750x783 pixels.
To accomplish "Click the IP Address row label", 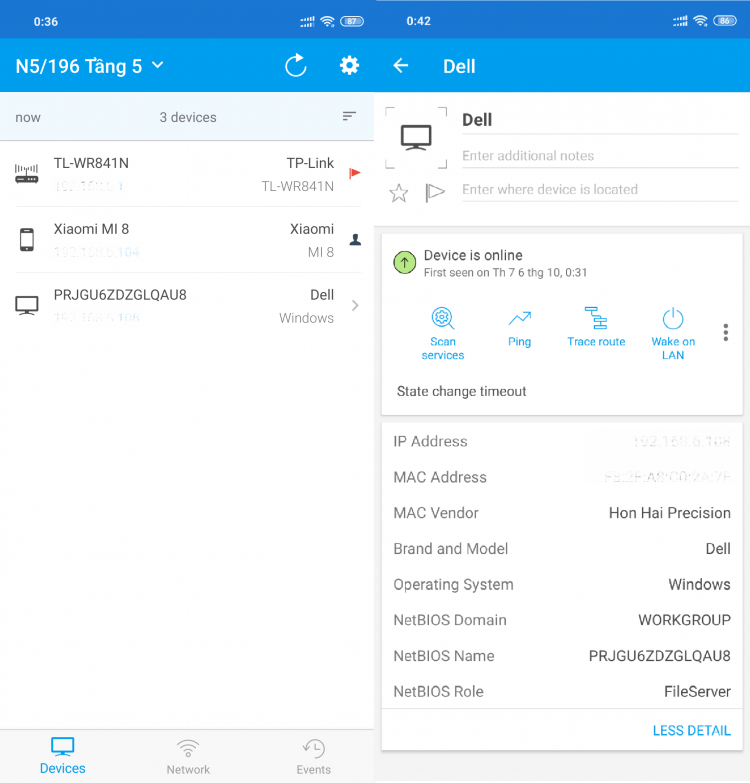I will coord(430,441).
